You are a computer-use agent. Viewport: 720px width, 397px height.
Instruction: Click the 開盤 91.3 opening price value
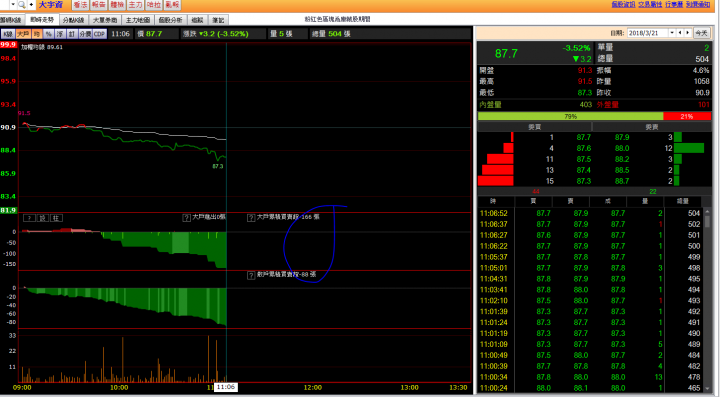pos(585,71)
